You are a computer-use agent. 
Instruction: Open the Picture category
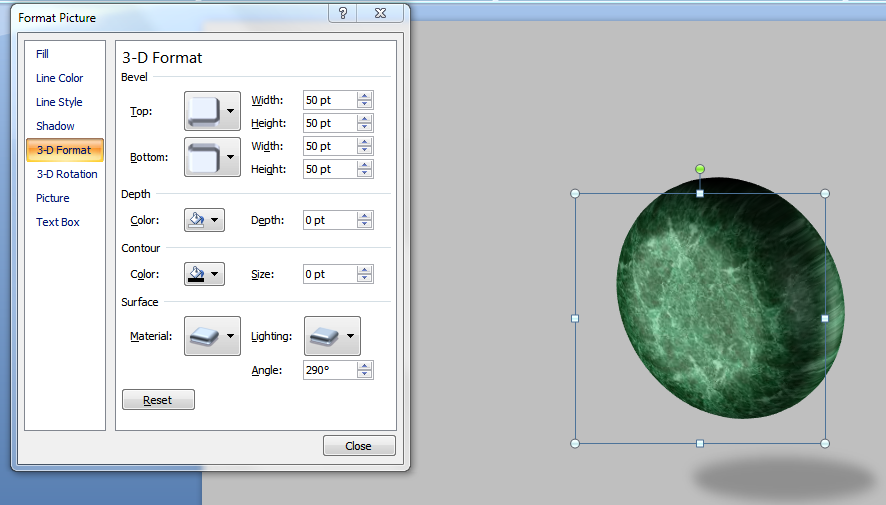pyautogui.click(x=53, y=198)
